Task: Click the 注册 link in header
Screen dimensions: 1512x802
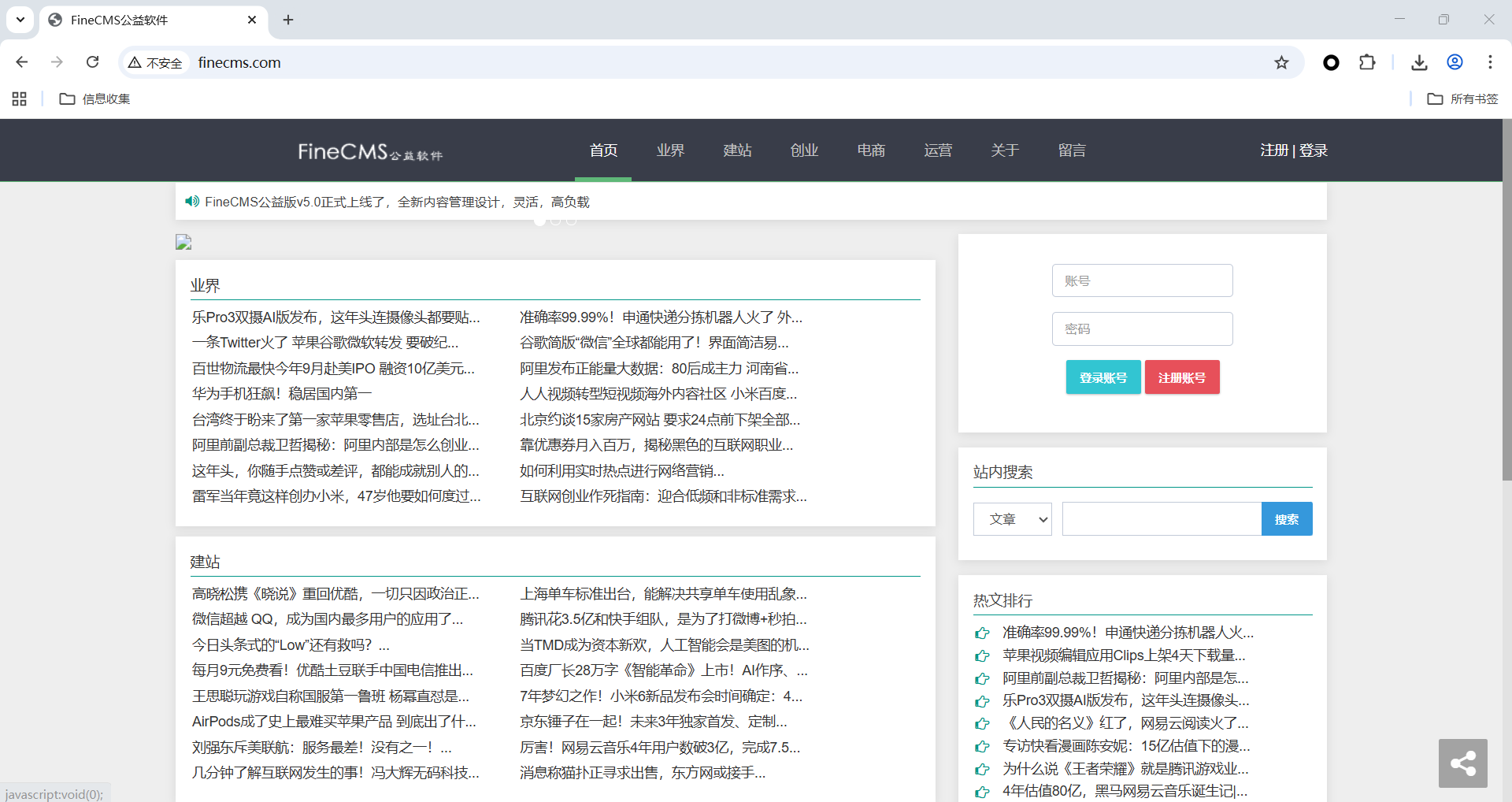Action: tap(1274, 150)
